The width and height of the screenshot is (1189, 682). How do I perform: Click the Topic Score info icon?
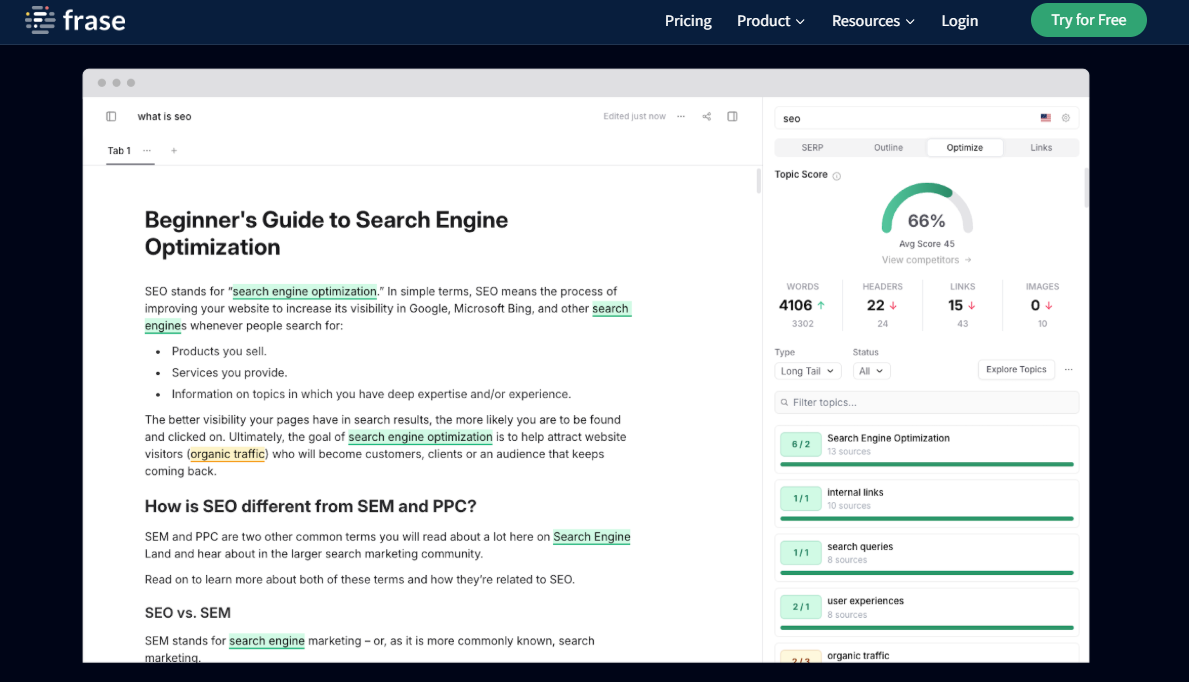pos(836,176)
